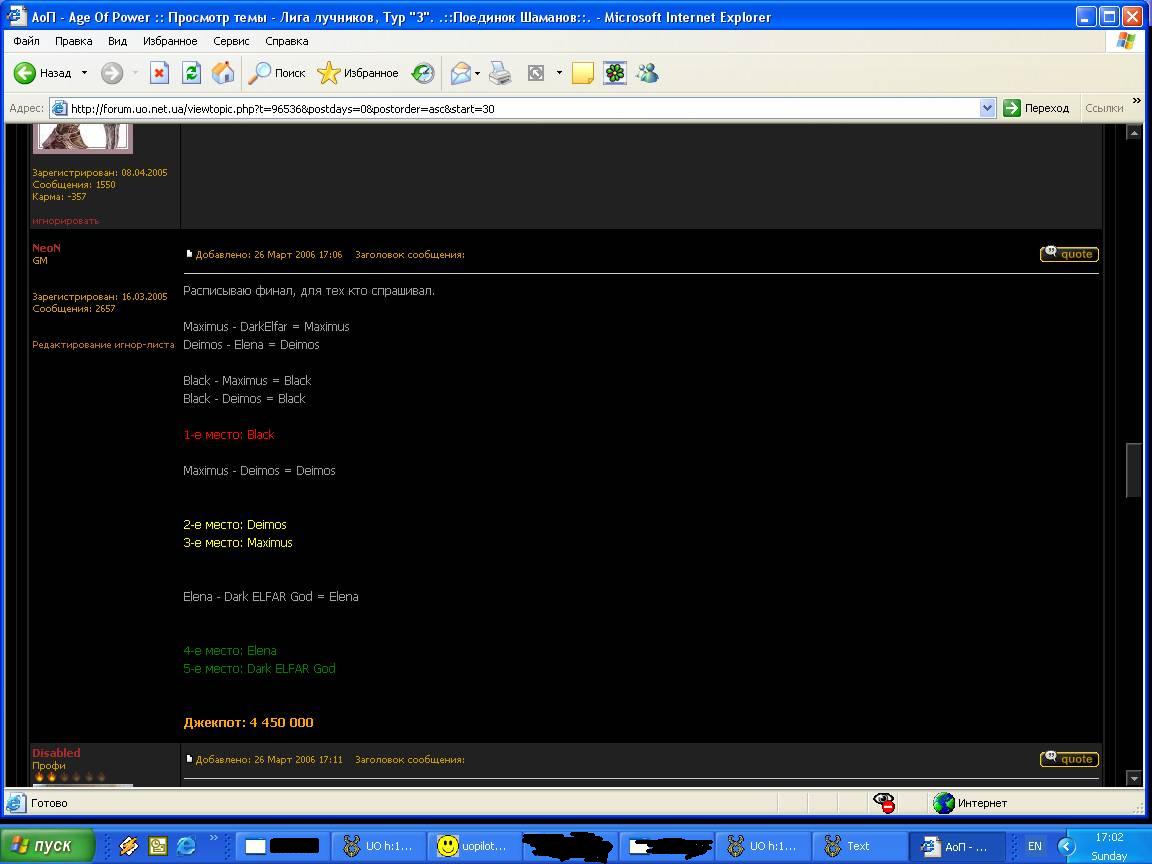Image resolution: width=1152 pixels, height=864 pixels.
Task: Go to the Home page icon
Action: tap(223, 73)
